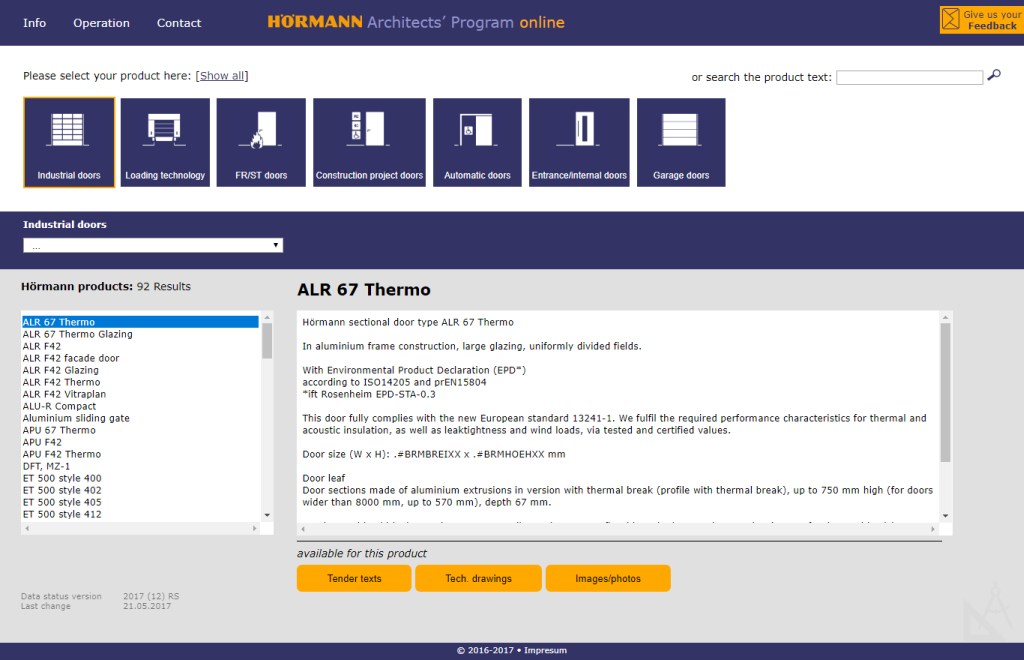Select Construction project doors icon
Screen dimensions: 1024x660
pos(369,142)
